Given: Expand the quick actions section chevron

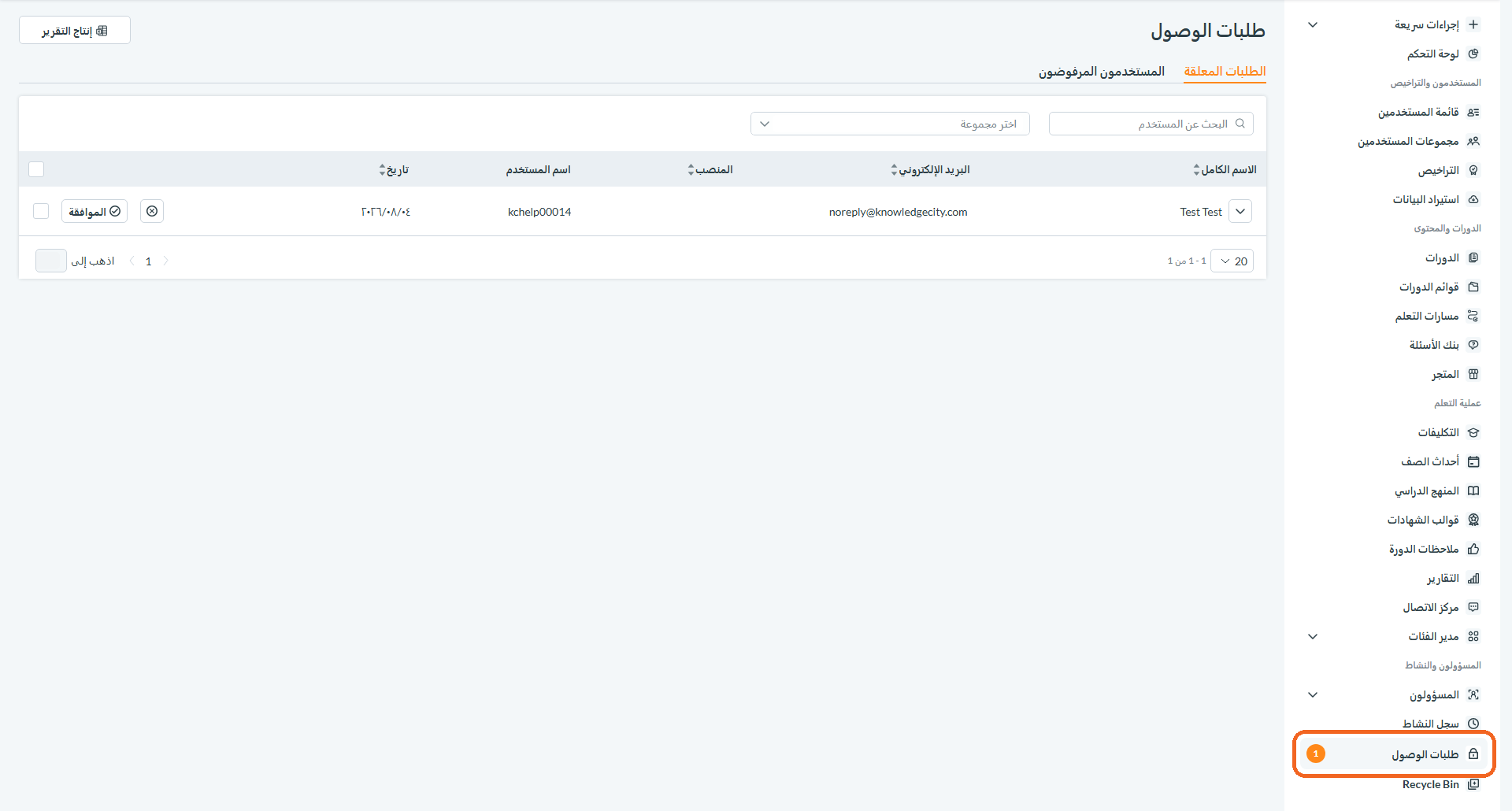Looking at the screenshot, I should [x=1313, y=24].
